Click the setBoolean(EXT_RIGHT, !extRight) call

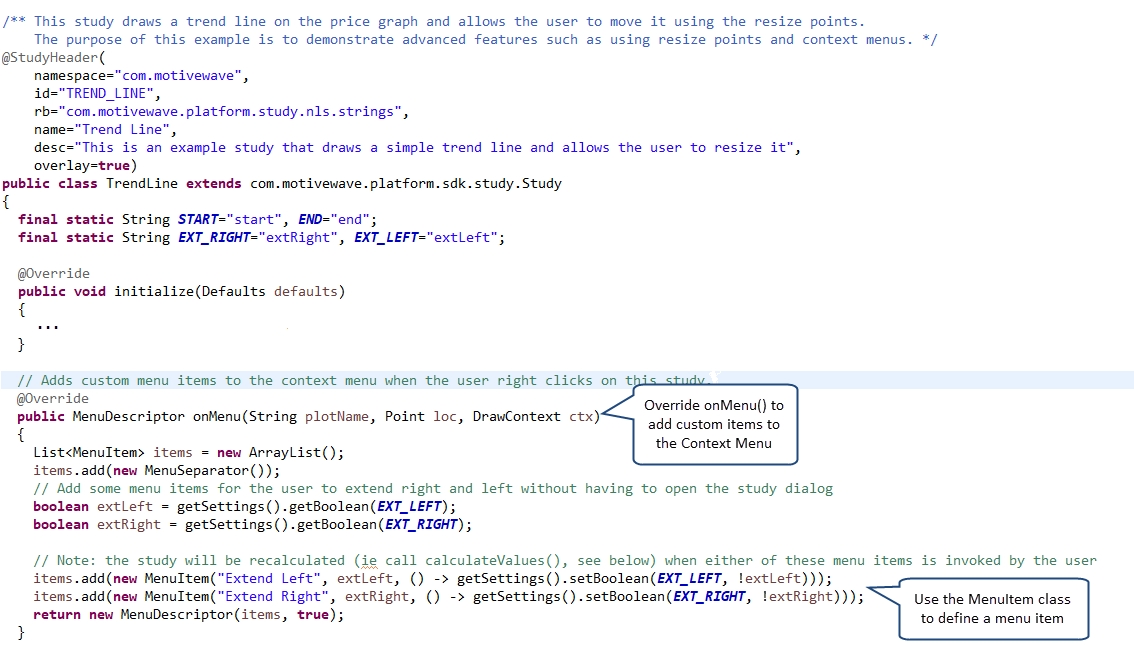[716, 597]
